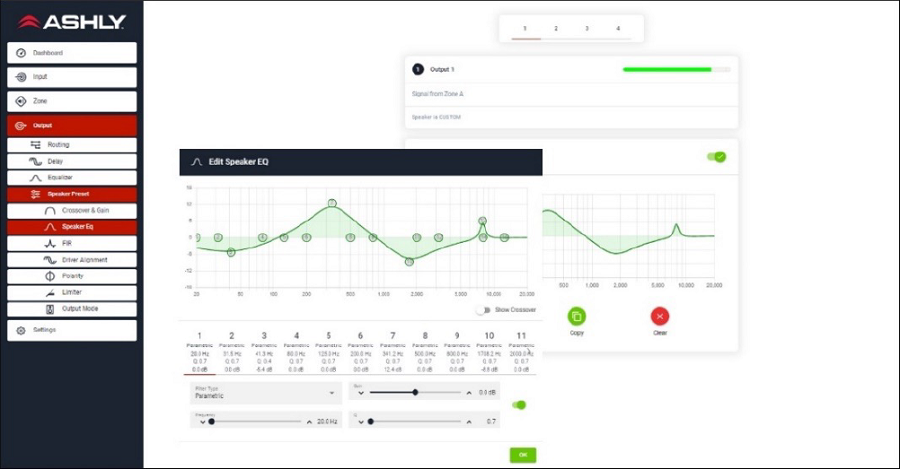Switch to output tab 3

coord(587,29)
